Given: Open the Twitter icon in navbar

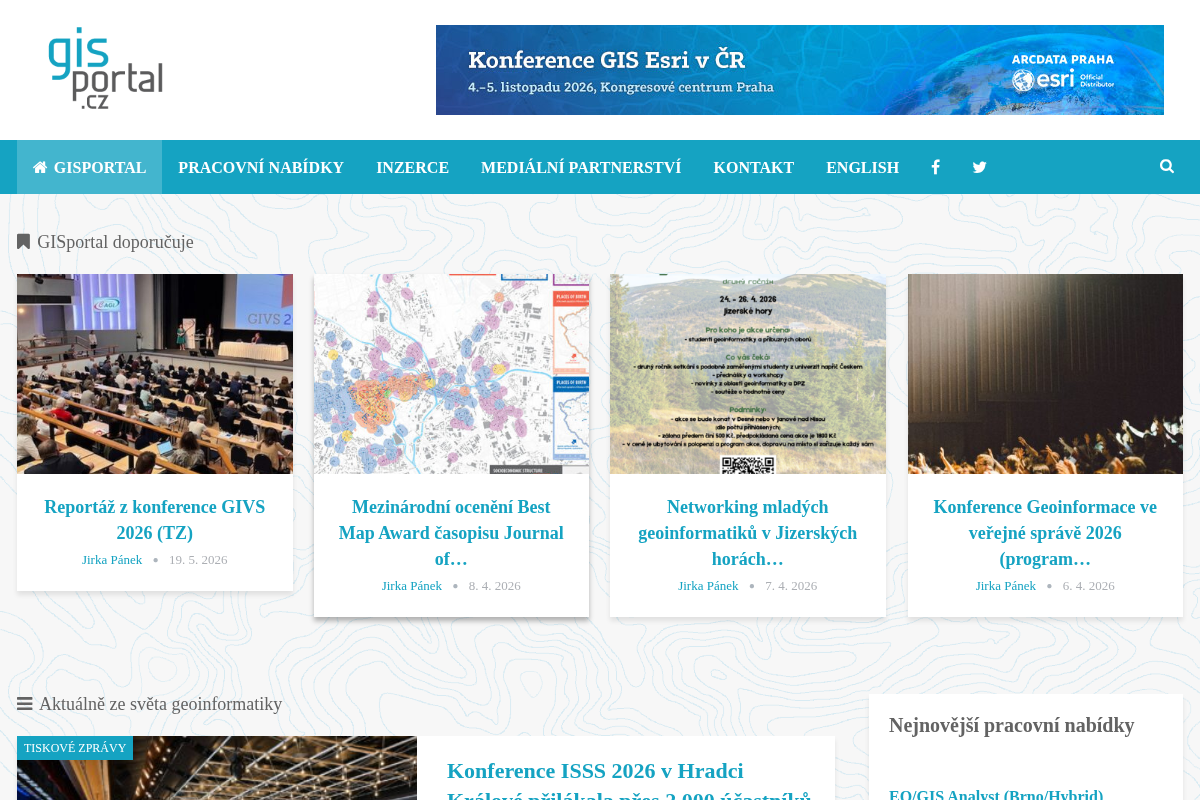Looking at the screenshot, I should pyautogui.click(x=979, y=167).
